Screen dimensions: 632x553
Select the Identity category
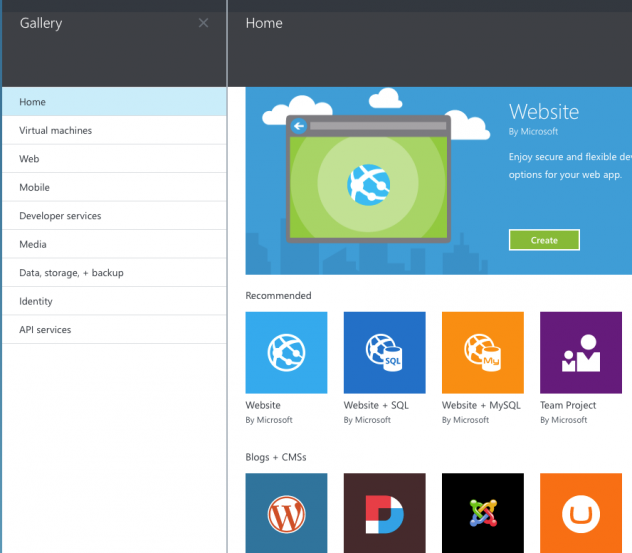point(114,301)
